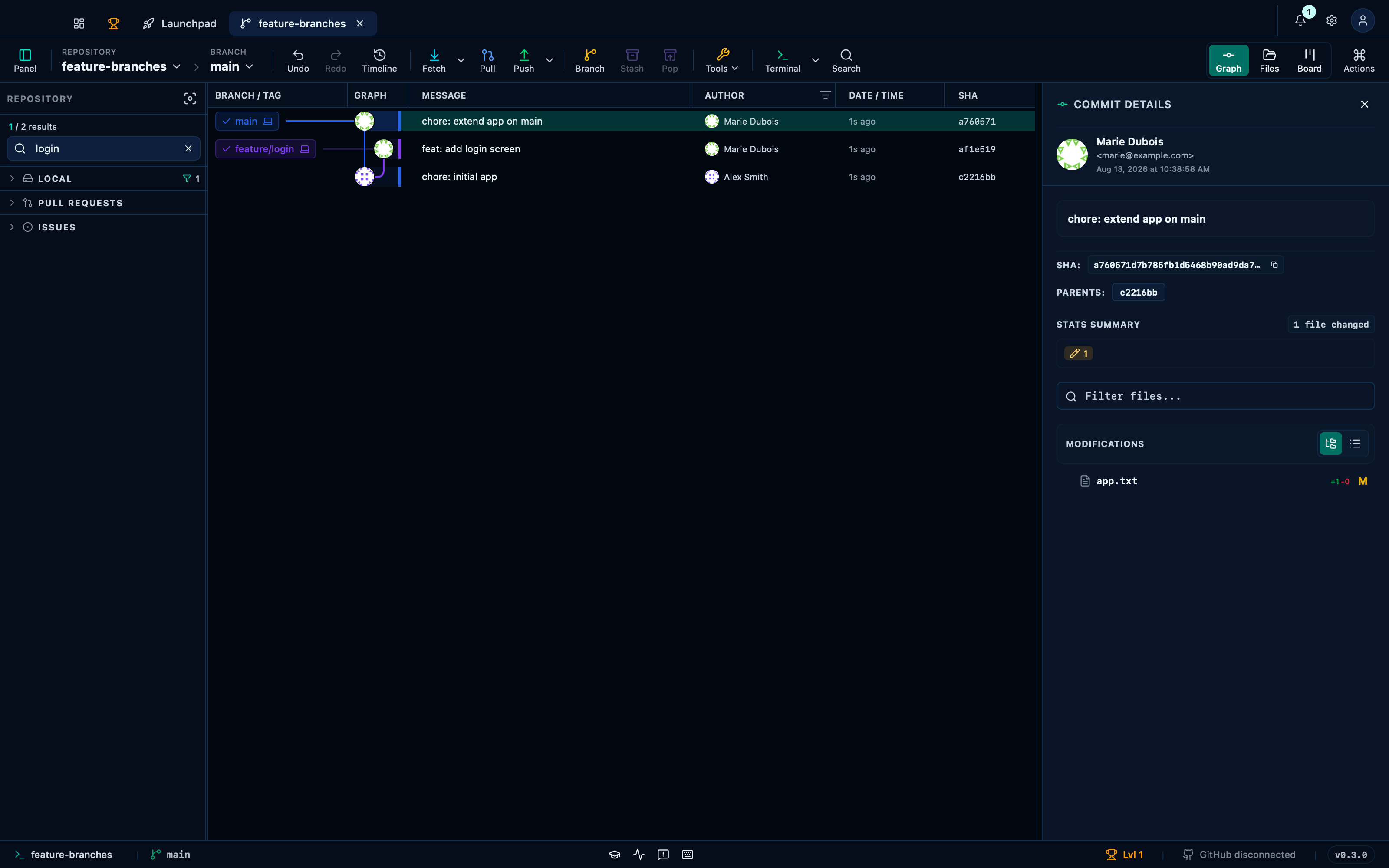Push commits to remote
Image resolution: width=1389 pixels, height=868 pixels.
523,60
